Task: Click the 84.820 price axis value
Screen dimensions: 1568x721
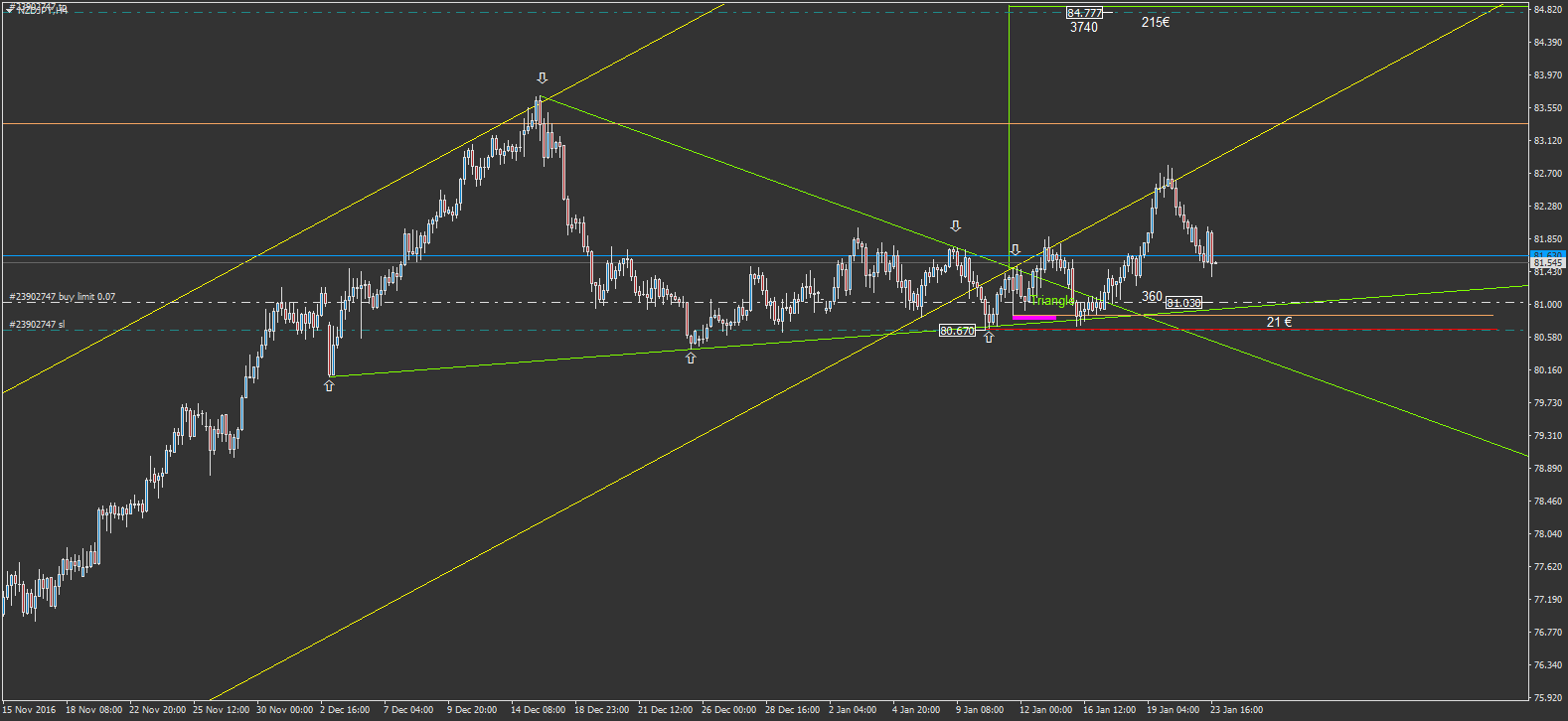Action: pos(1548,10)
